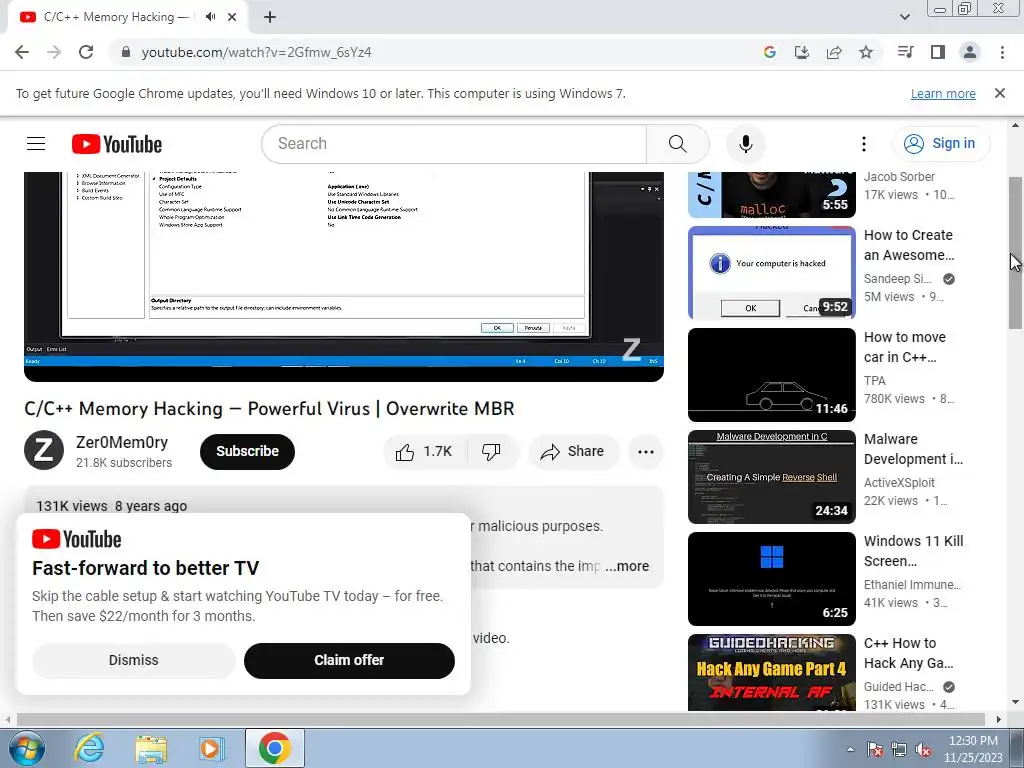Viewport: 1024px width, 768px height.
Task: Open Windows Media Player from taskbar
Action: 212,748
